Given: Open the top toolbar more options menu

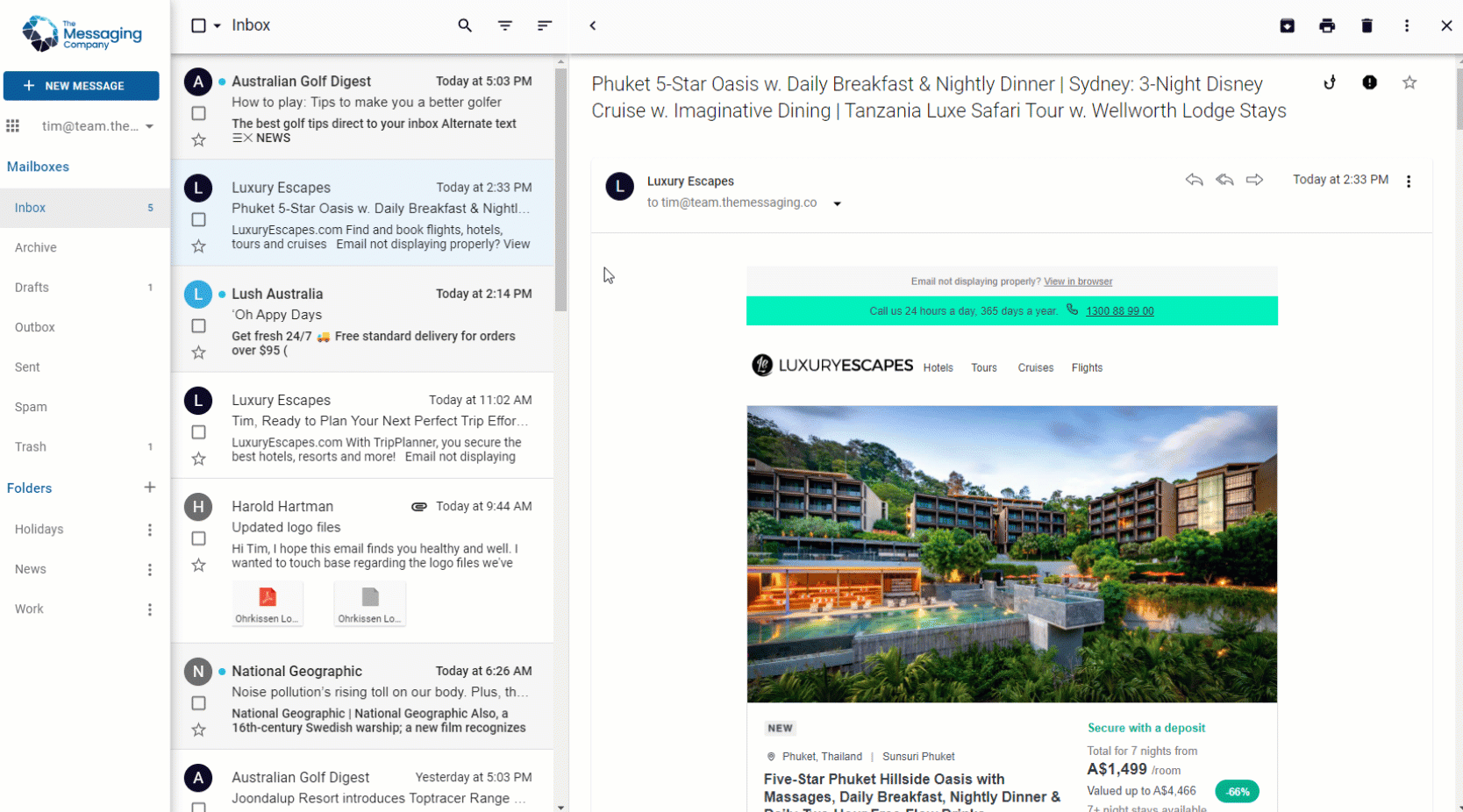Looking at the screenshot, I should click(x=1407, y=25).
